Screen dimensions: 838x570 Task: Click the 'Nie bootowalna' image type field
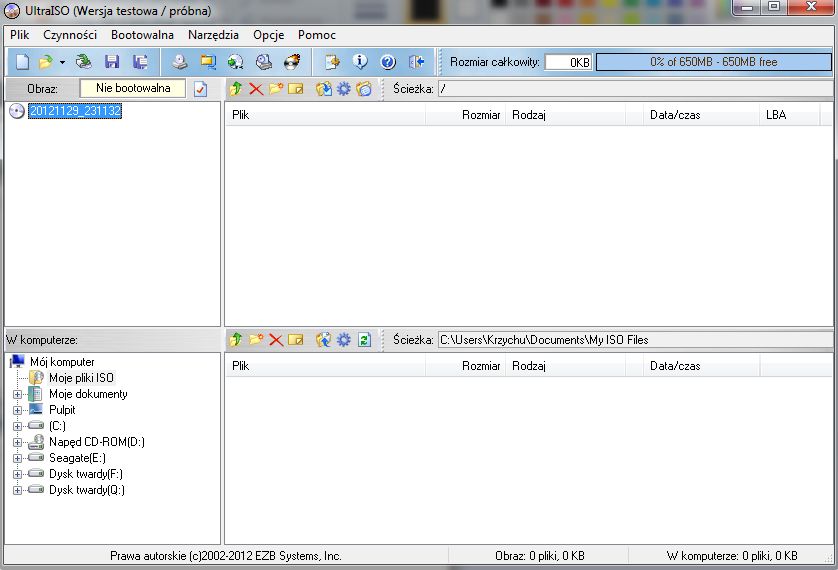[133, 88]
